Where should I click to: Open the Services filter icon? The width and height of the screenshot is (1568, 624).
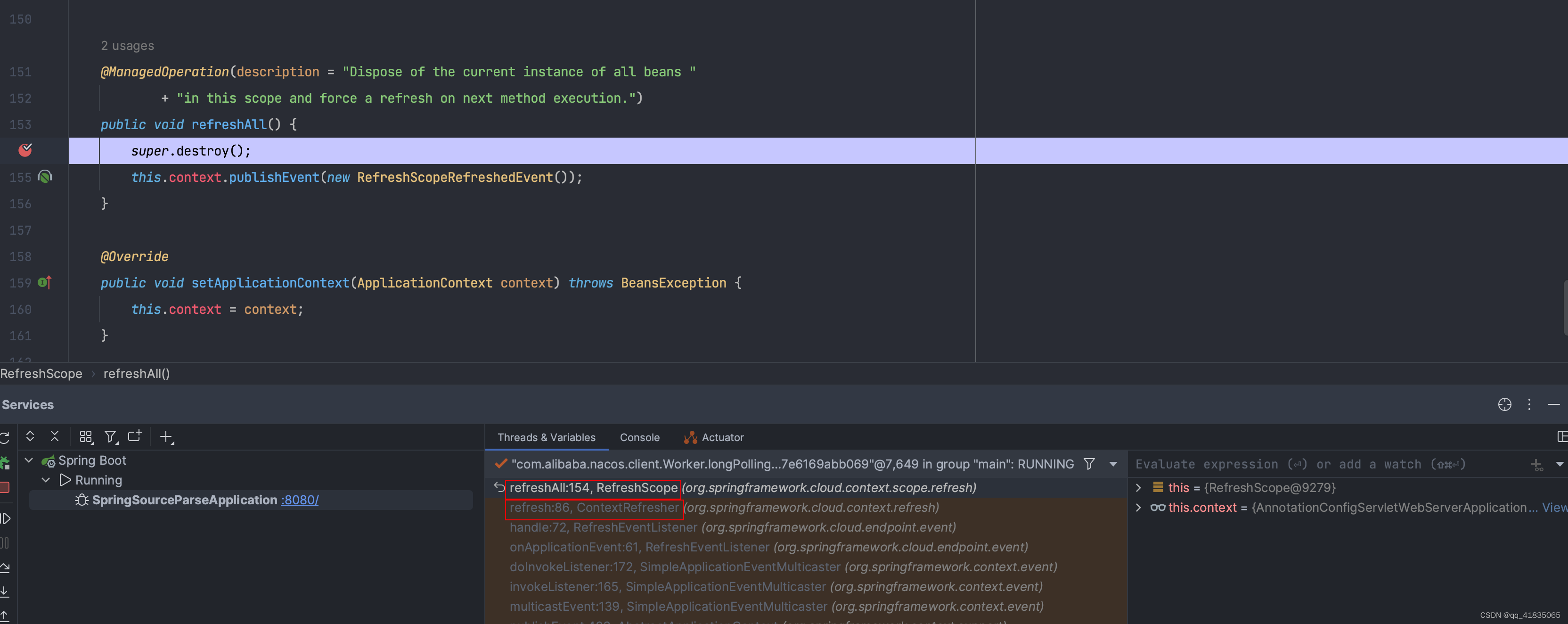tap(110, 436)
